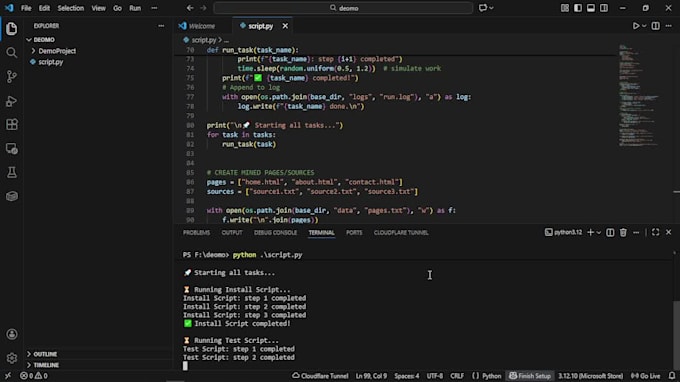
Task: Open the Edit menu
Action: coord(44,8)
